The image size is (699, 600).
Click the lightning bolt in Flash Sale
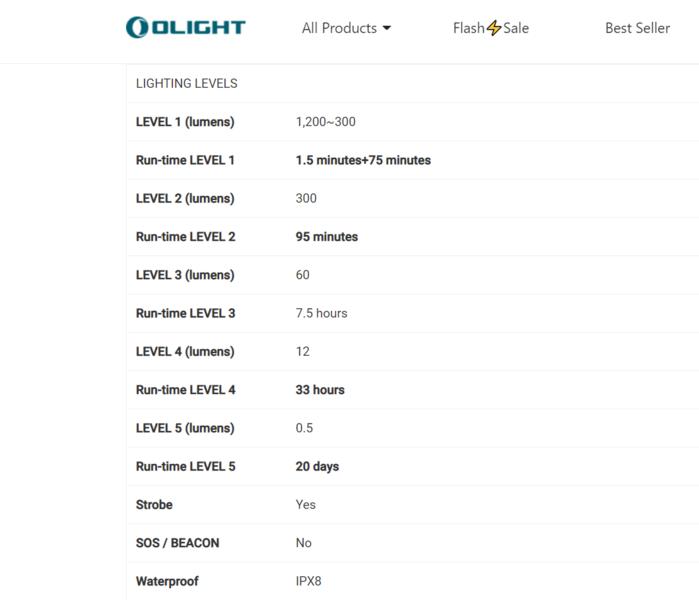coord(494,28)
